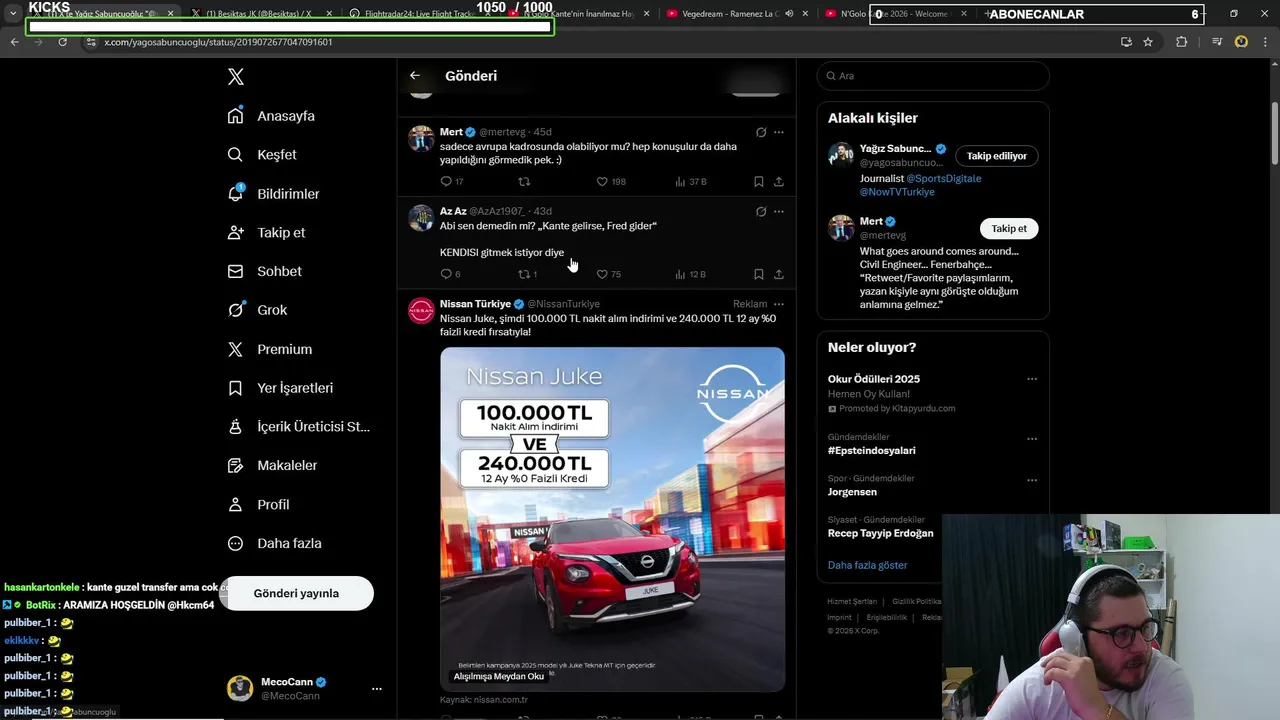Image resolution: width=1280 pixels, height=720 pixels.
Task: Share Mert's tweet
Action: (x=779, y=182)
